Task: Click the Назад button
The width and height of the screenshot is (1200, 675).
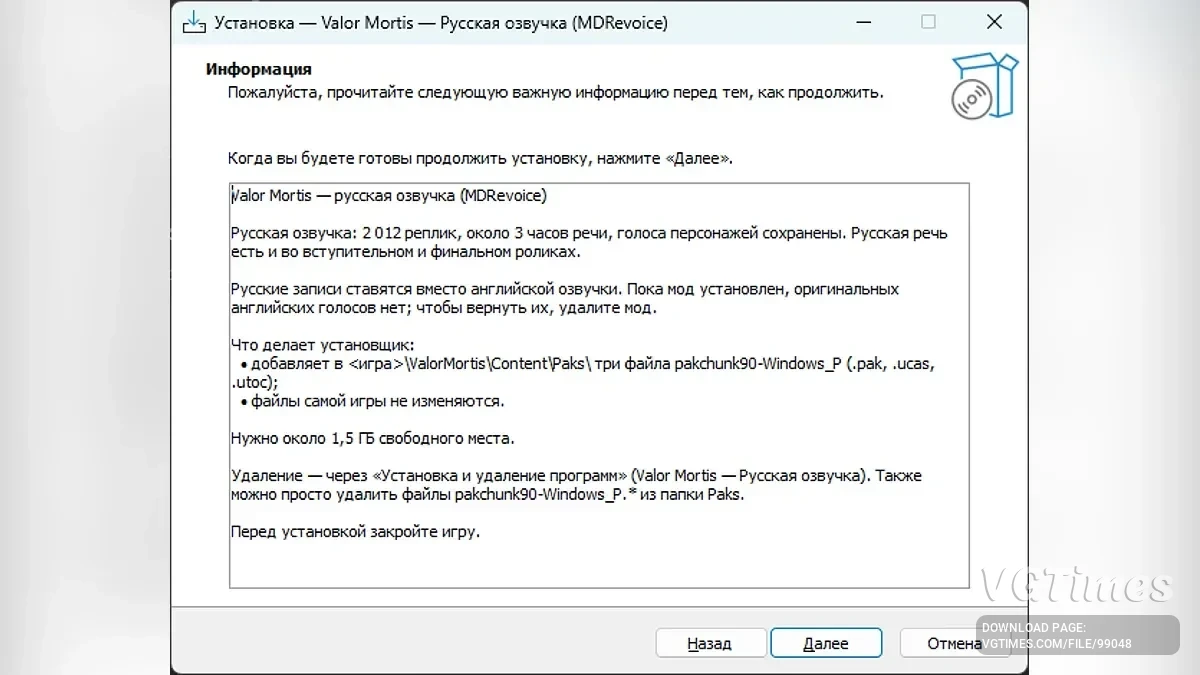Action: click(710, 643)
